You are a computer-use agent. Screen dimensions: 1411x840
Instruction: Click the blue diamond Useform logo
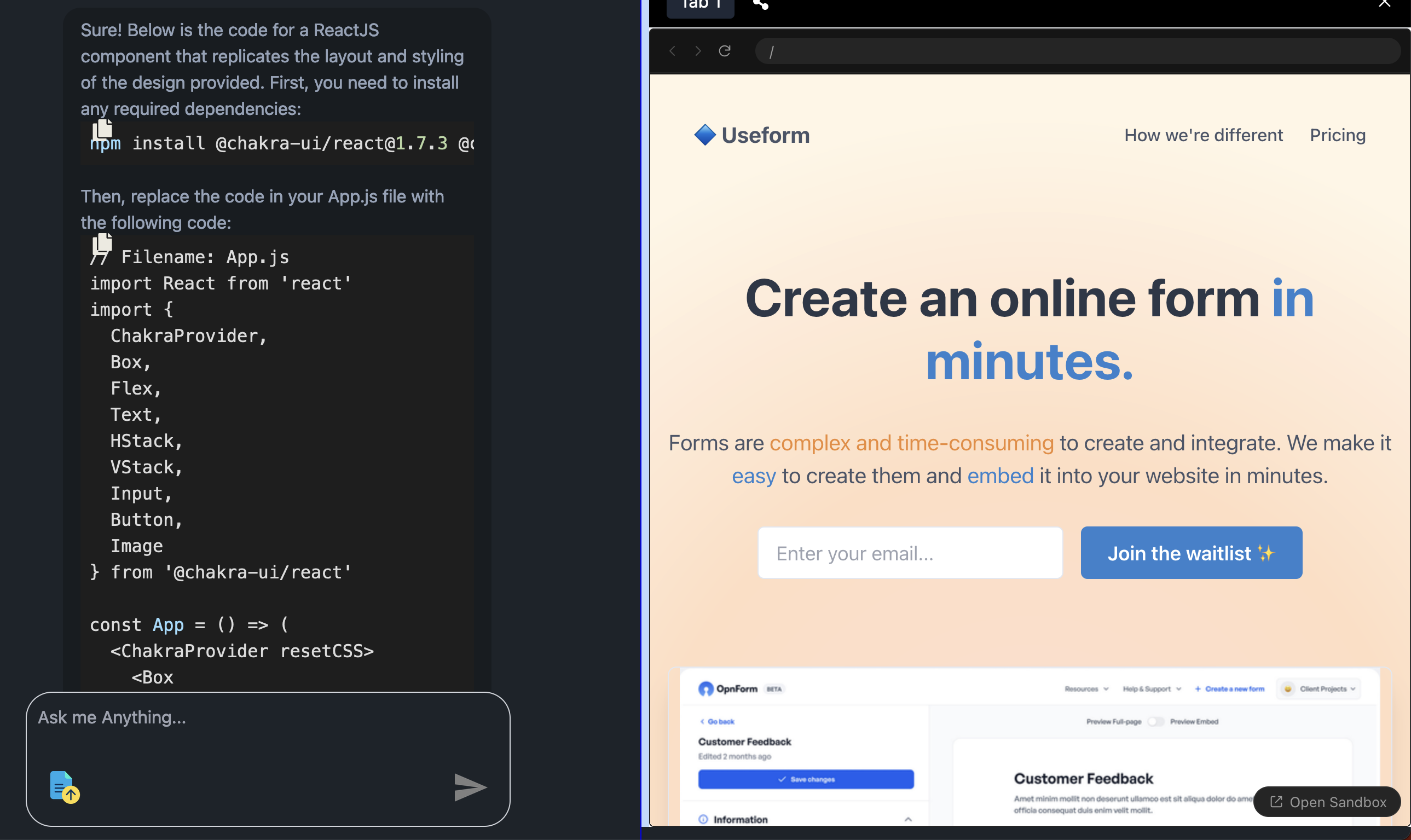click(704, 135)
